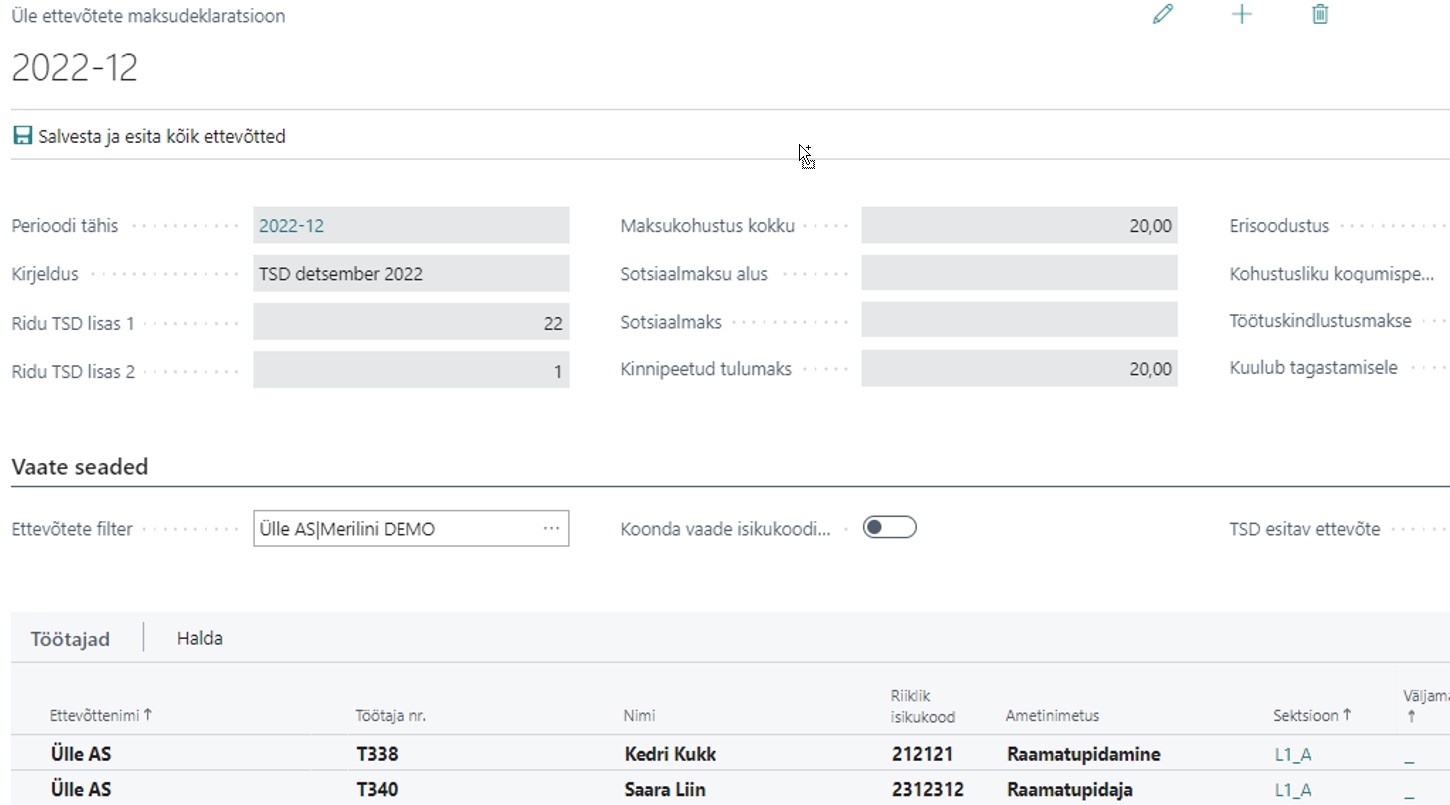The width and height of the screenshot is (1450, 805).
Task: Click ID code 2312312
Action: tap(928, 789)
